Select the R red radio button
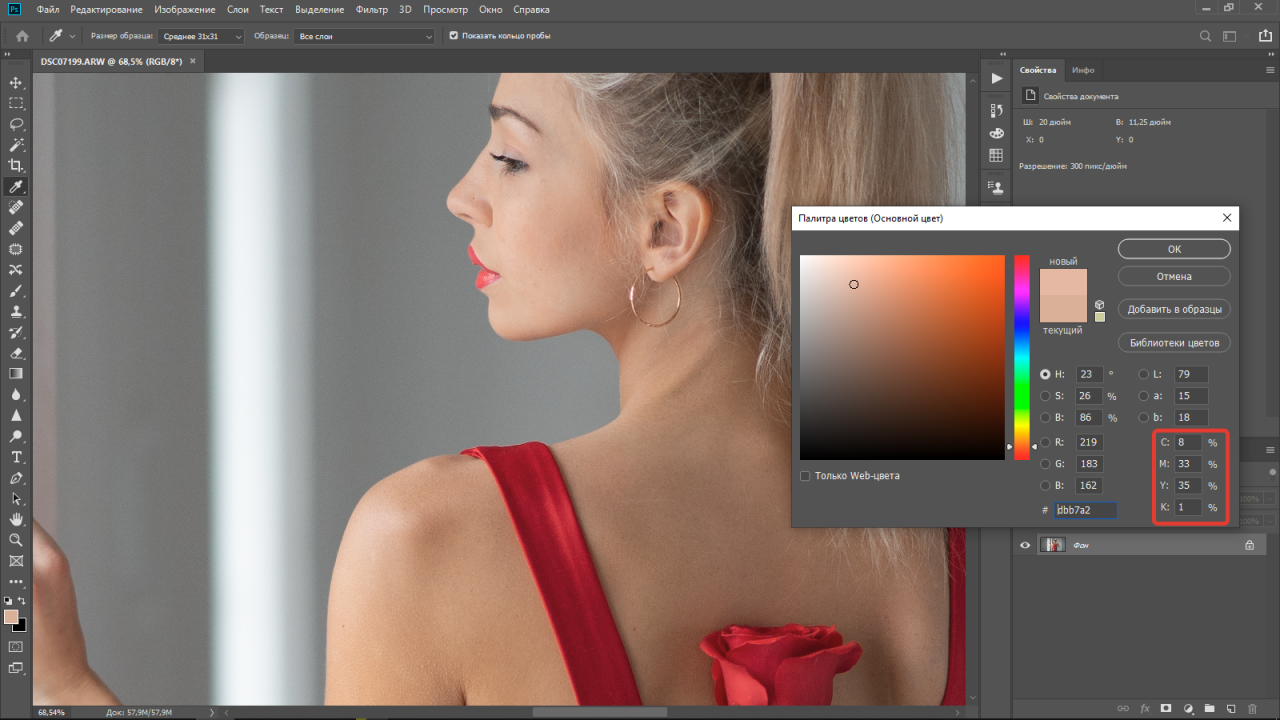Image resolution: width=1280 pixels, height=720 pixels. 1045,442
